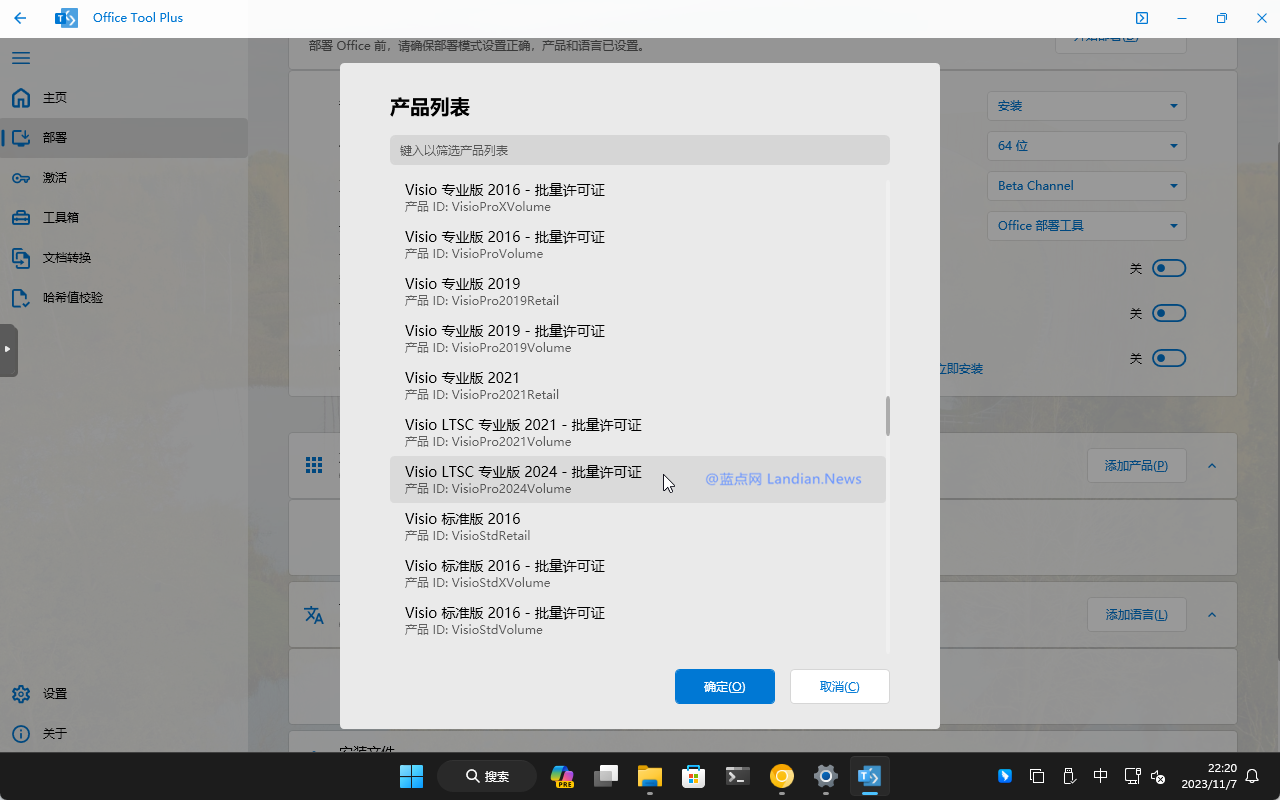Open the 关于 info page
The image size is (1280, 800).
click(x=21, y=734)
